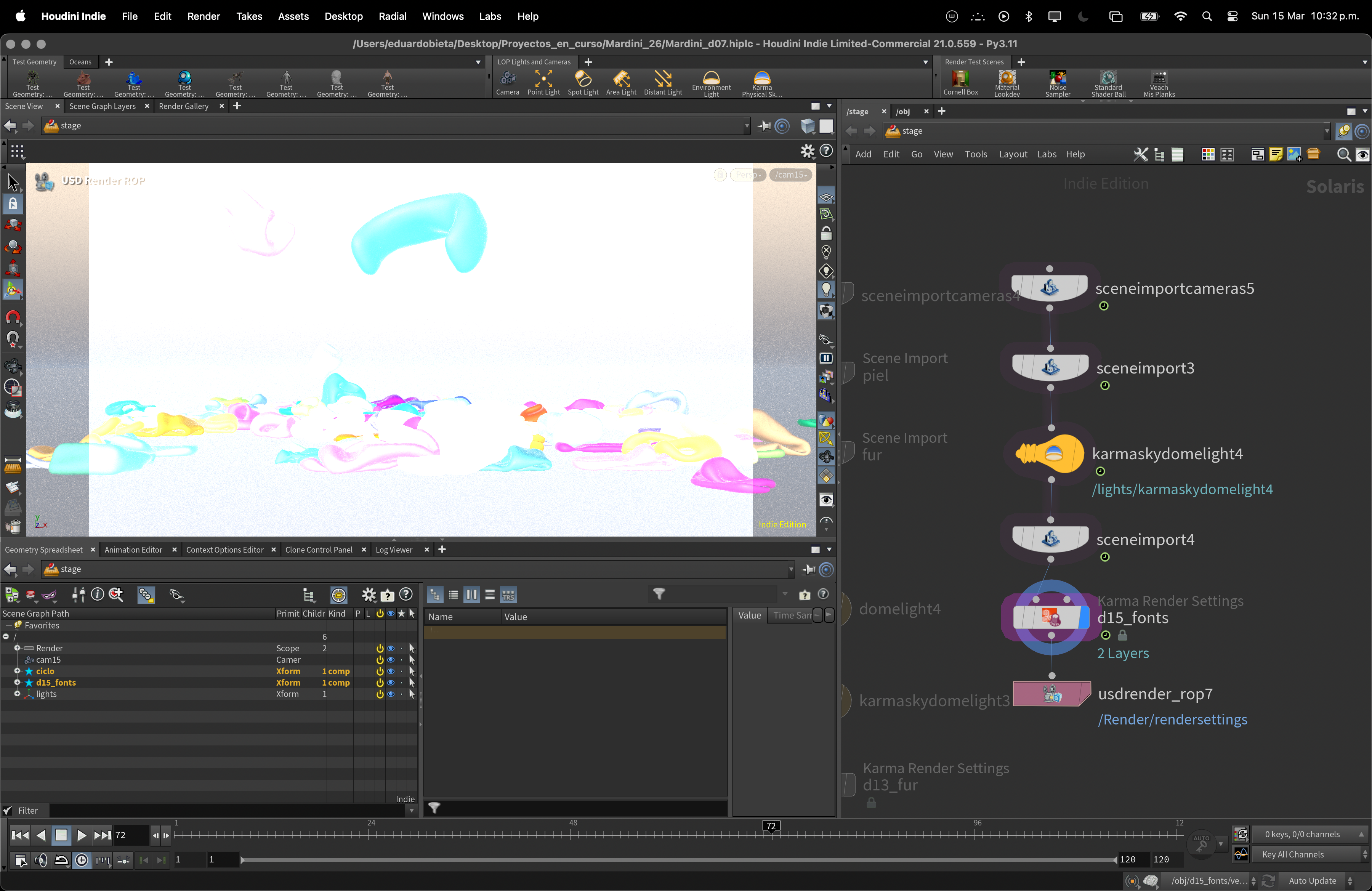Toggle visibility eye for cam15
1372x891 pixels.
(391, 660)
